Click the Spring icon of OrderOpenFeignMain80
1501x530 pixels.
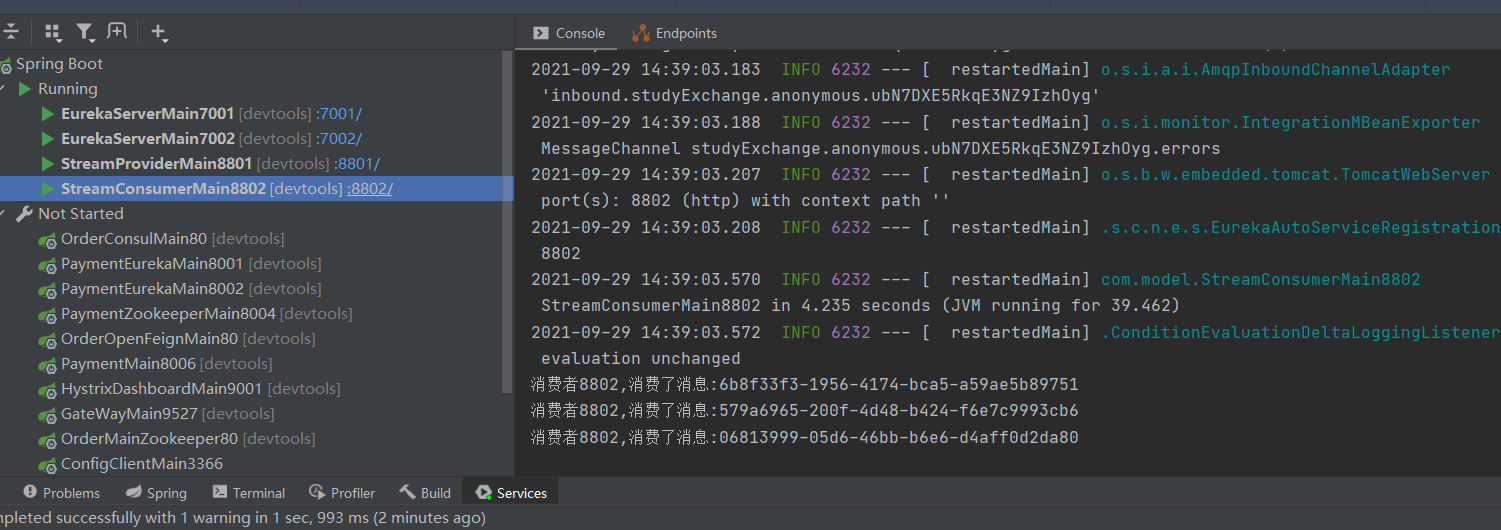47,340
